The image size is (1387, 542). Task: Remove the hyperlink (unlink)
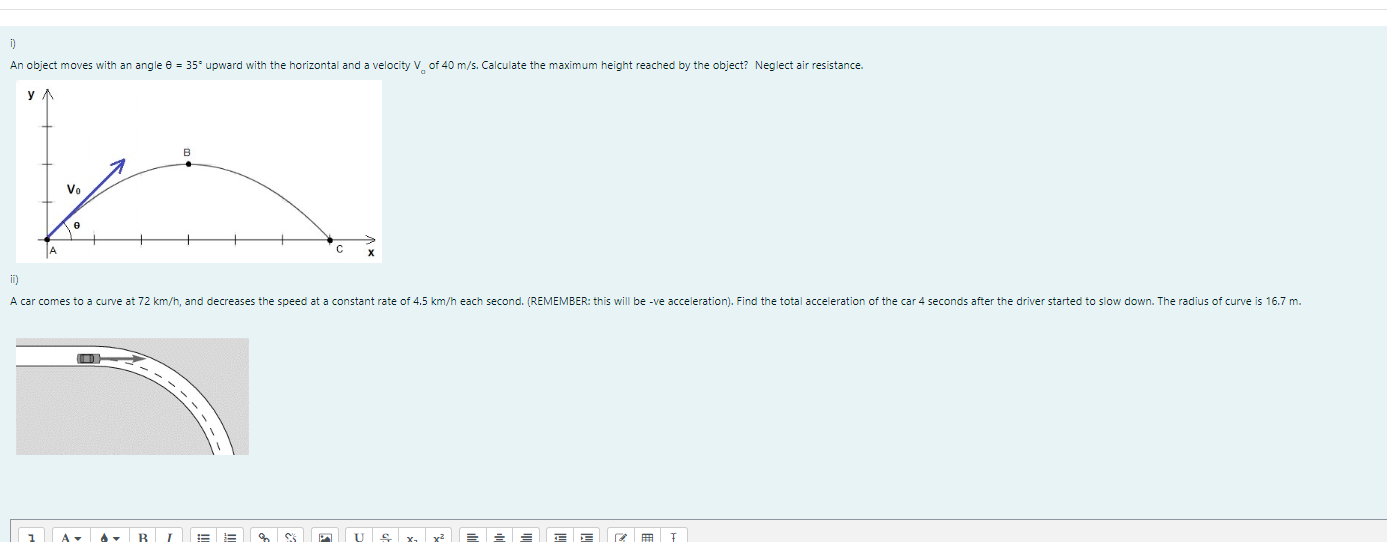291,537
